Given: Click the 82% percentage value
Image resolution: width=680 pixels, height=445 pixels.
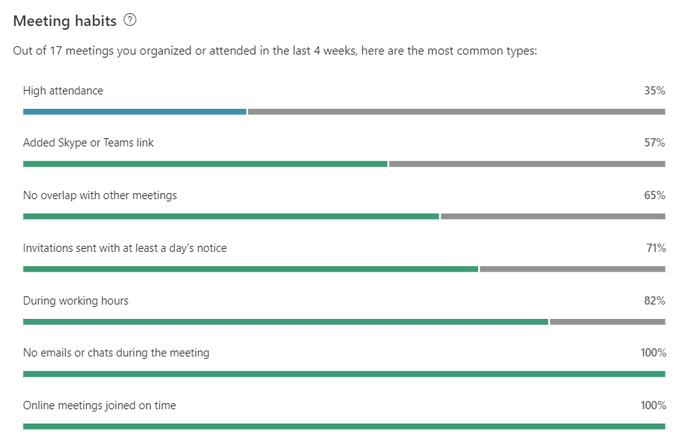Looking at the screenshot, I should click(x=655, y=300).
